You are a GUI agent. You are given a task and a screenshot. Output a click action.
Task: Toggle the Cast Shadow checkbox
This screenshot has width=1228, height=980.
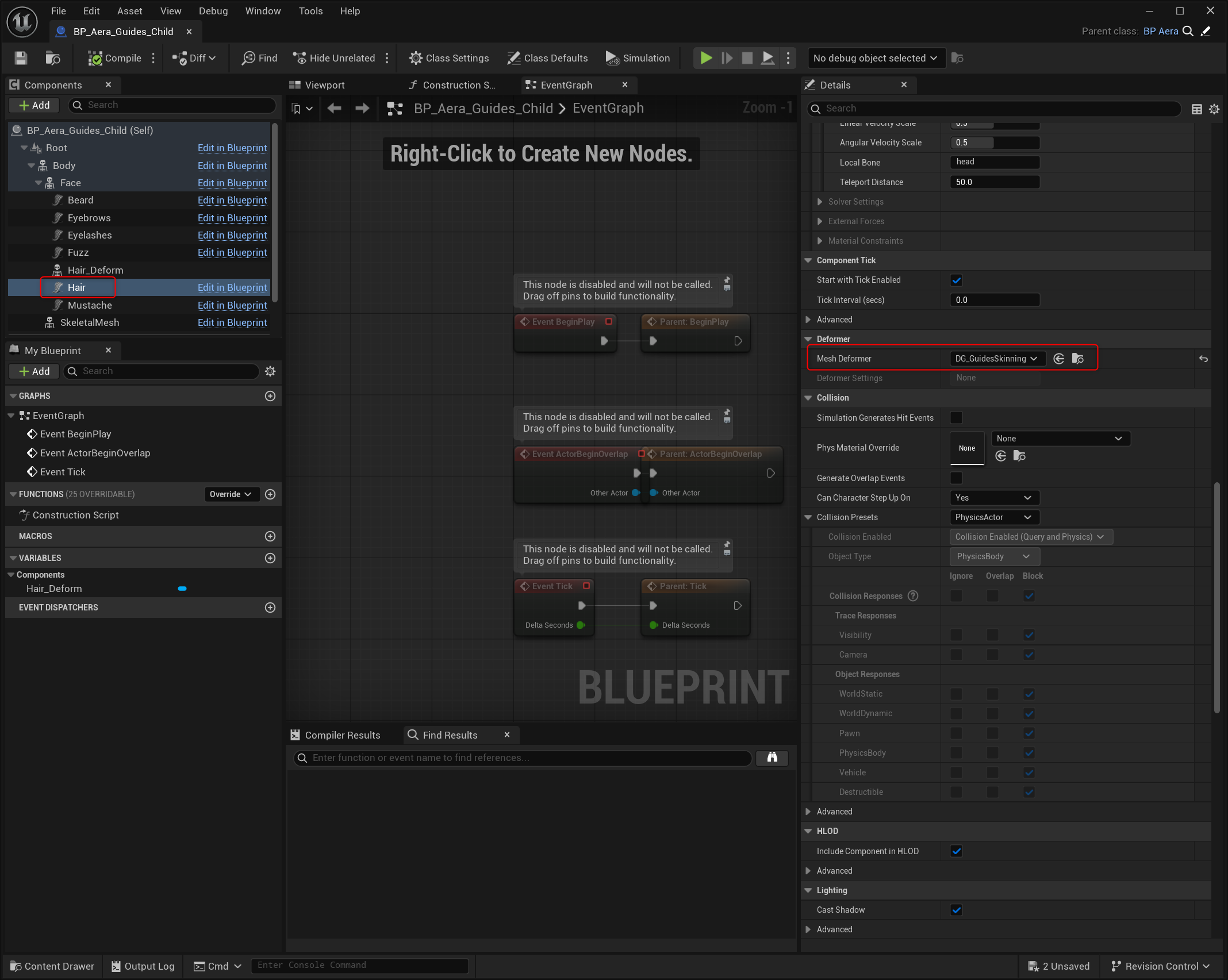point(956,910)
